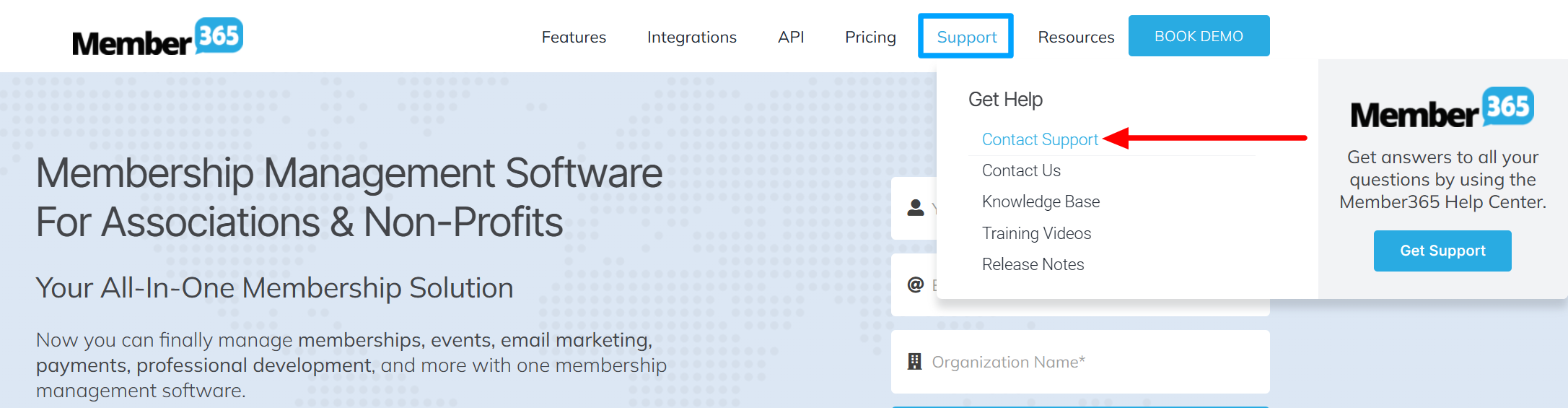Click the Member365 logo in the Support panel
Image resolution: width=1568 pixels, height=408 pixels.
[1442, 108]
